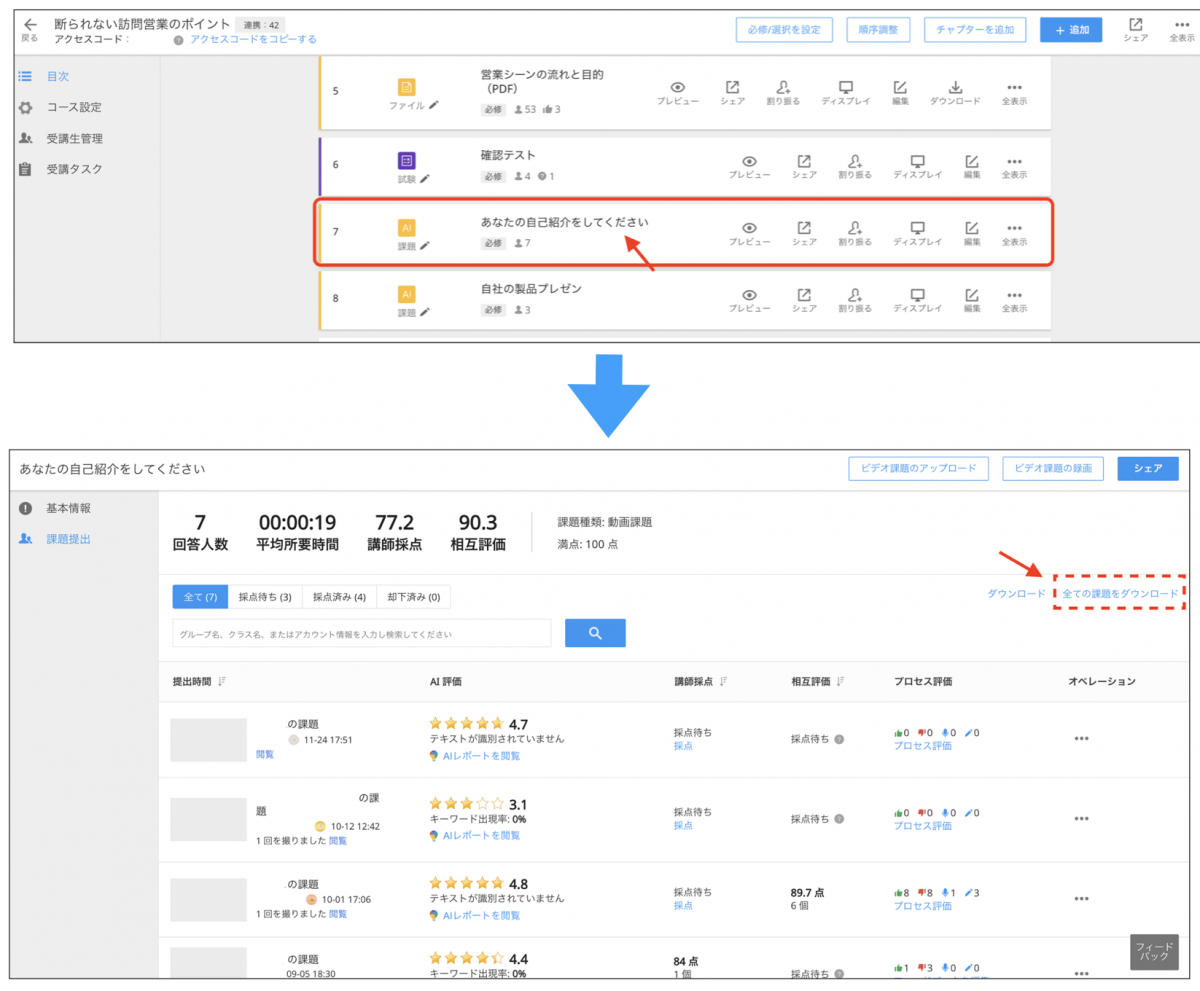1200x991 pixels.
Task: Open operation menu for first submission
Action: click(x=1081, y=739)
